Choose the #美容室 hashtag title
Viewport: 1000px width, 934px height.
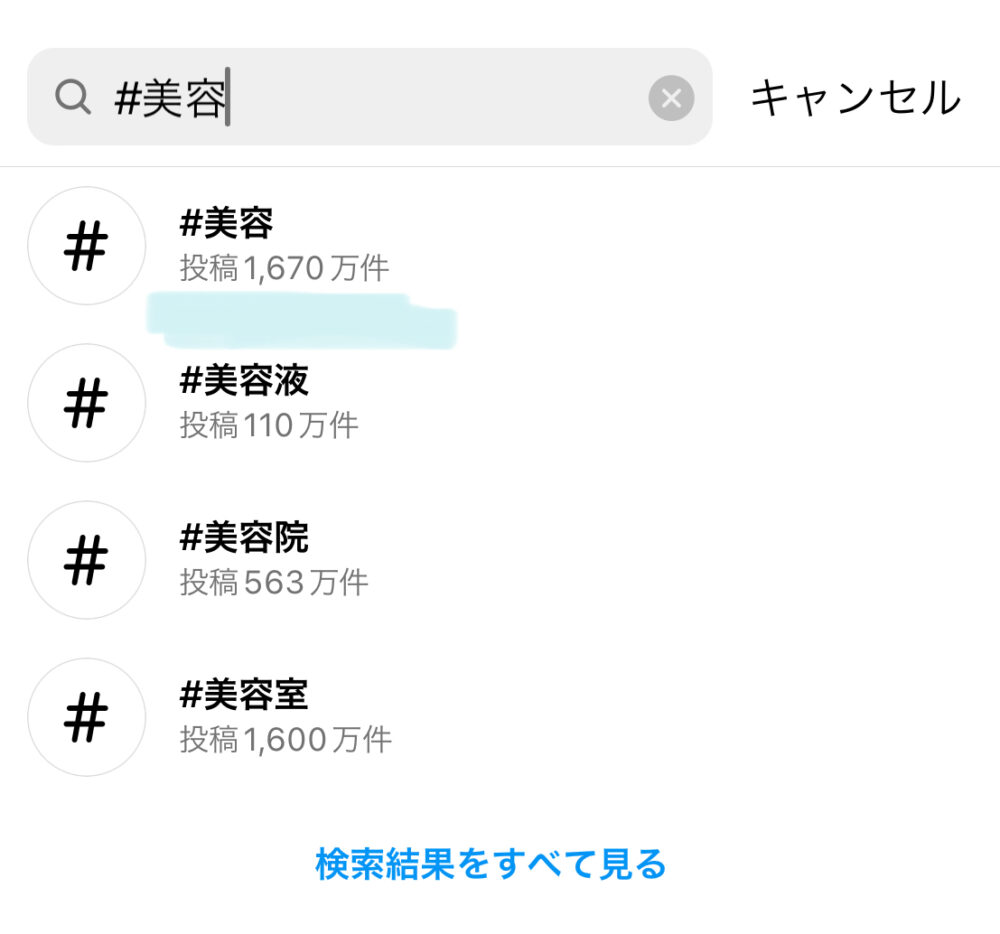tap(244, 695)
